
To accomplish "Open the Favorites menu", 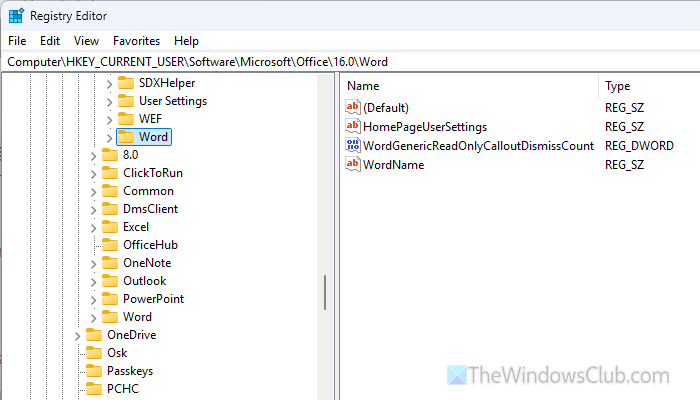I will [x=136, y=41].
